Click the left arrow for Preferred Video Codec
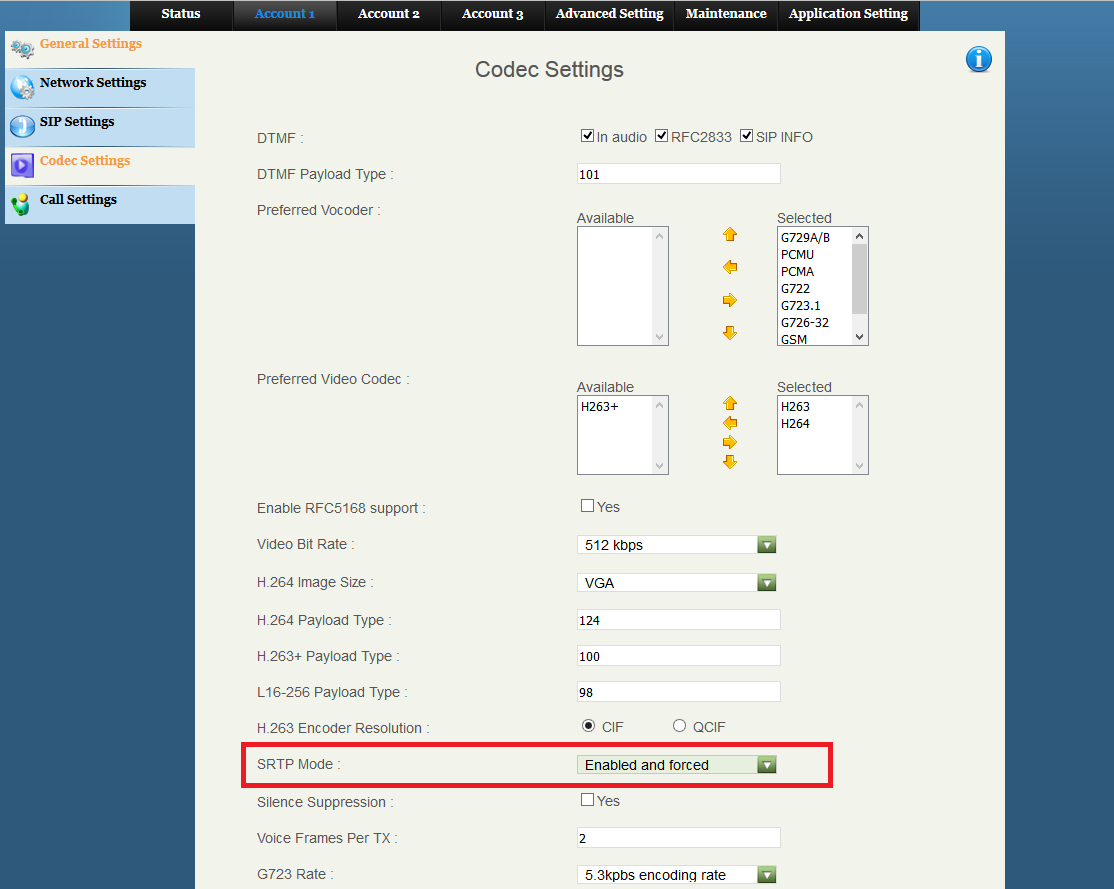 click(730, 423)
